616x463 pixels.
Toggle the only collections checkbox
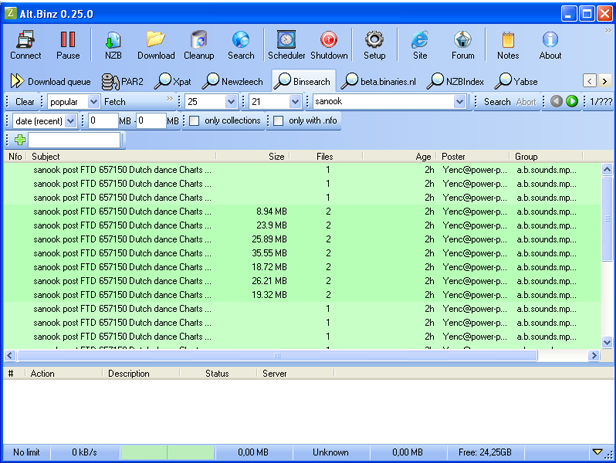pos(194,121)
